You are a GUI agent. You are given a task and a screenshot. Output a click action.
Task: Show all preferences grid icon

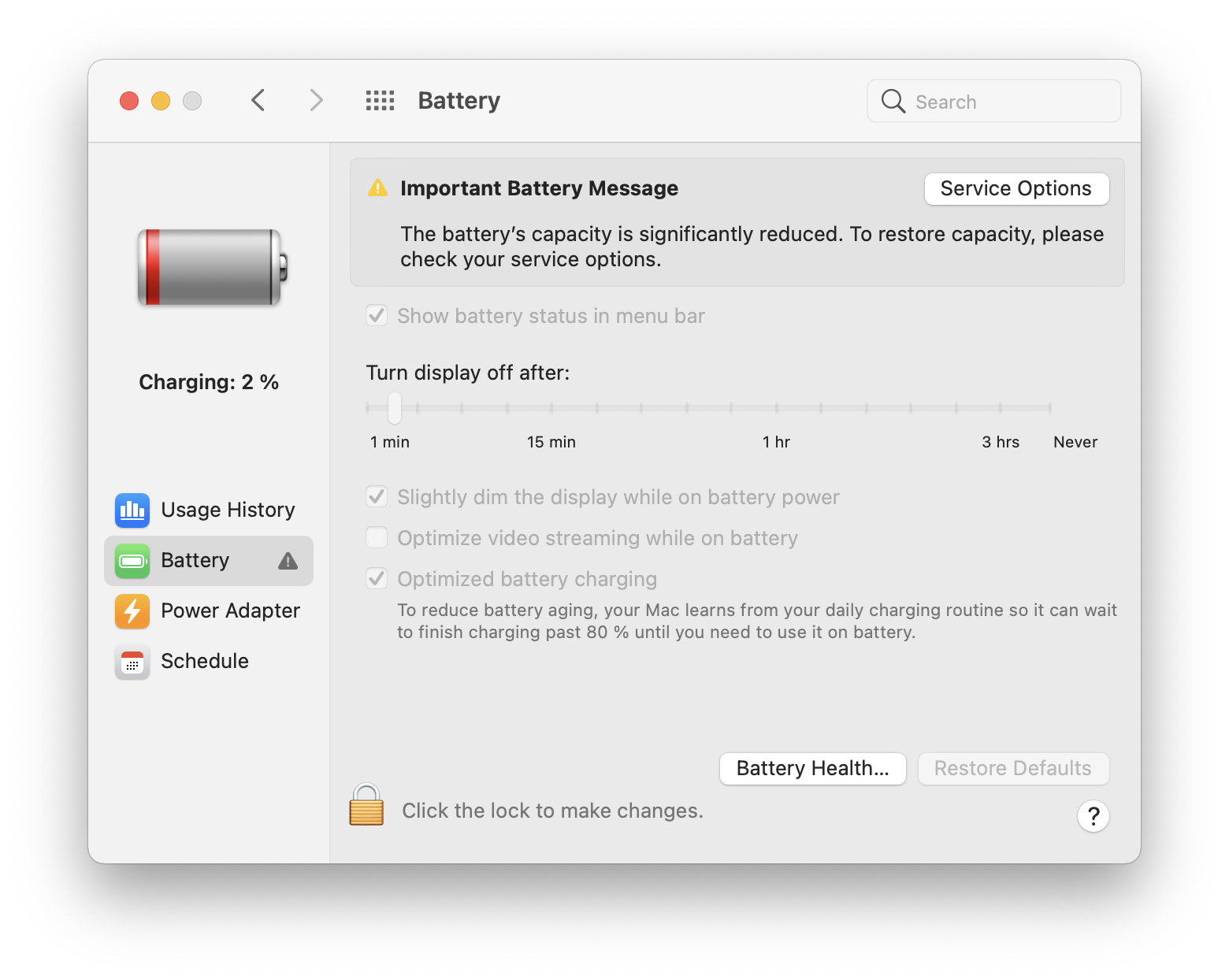(x=380, y=101)
